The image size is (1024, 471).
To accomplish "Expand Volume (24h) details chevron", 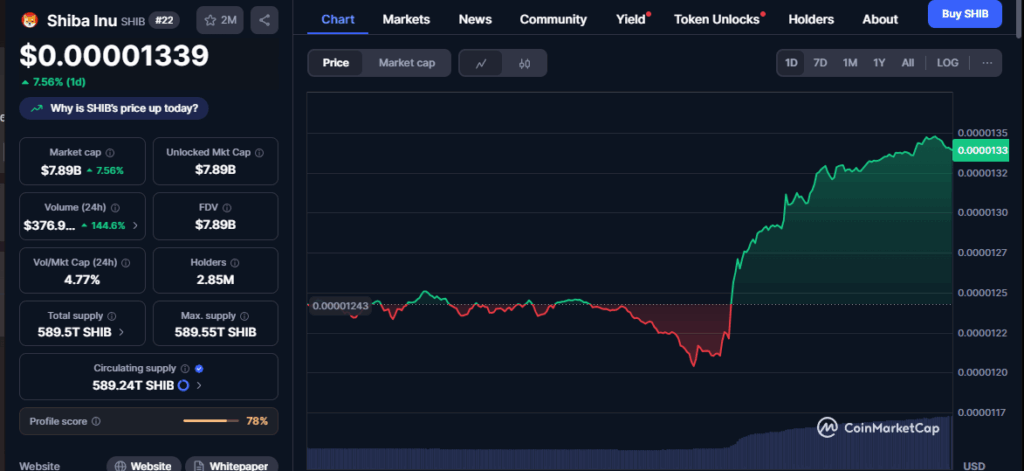I will point(135,225).
